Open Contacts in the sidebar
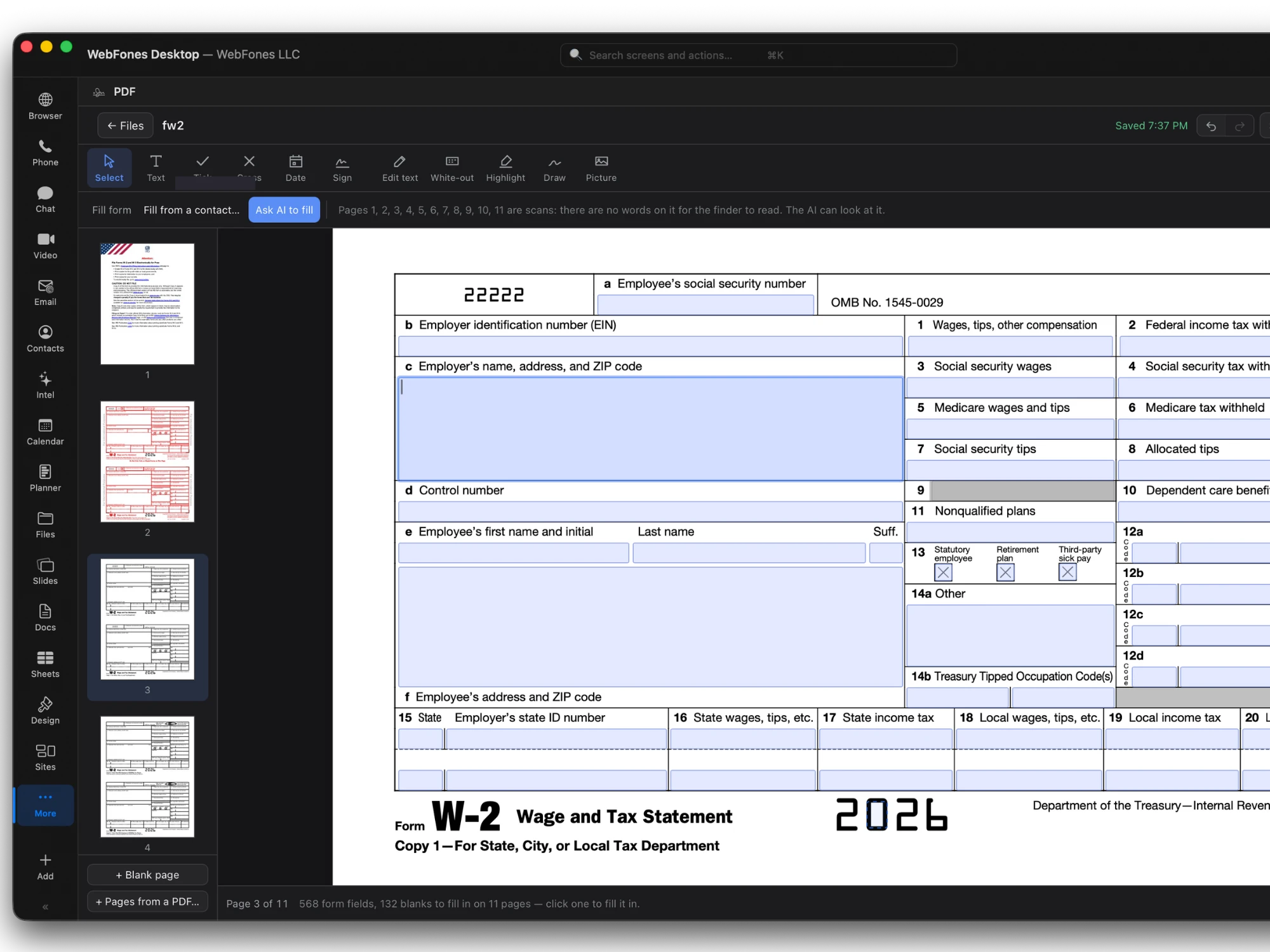Image resolution: width=1270 pixels, height=952 pixels. point(45,339)
